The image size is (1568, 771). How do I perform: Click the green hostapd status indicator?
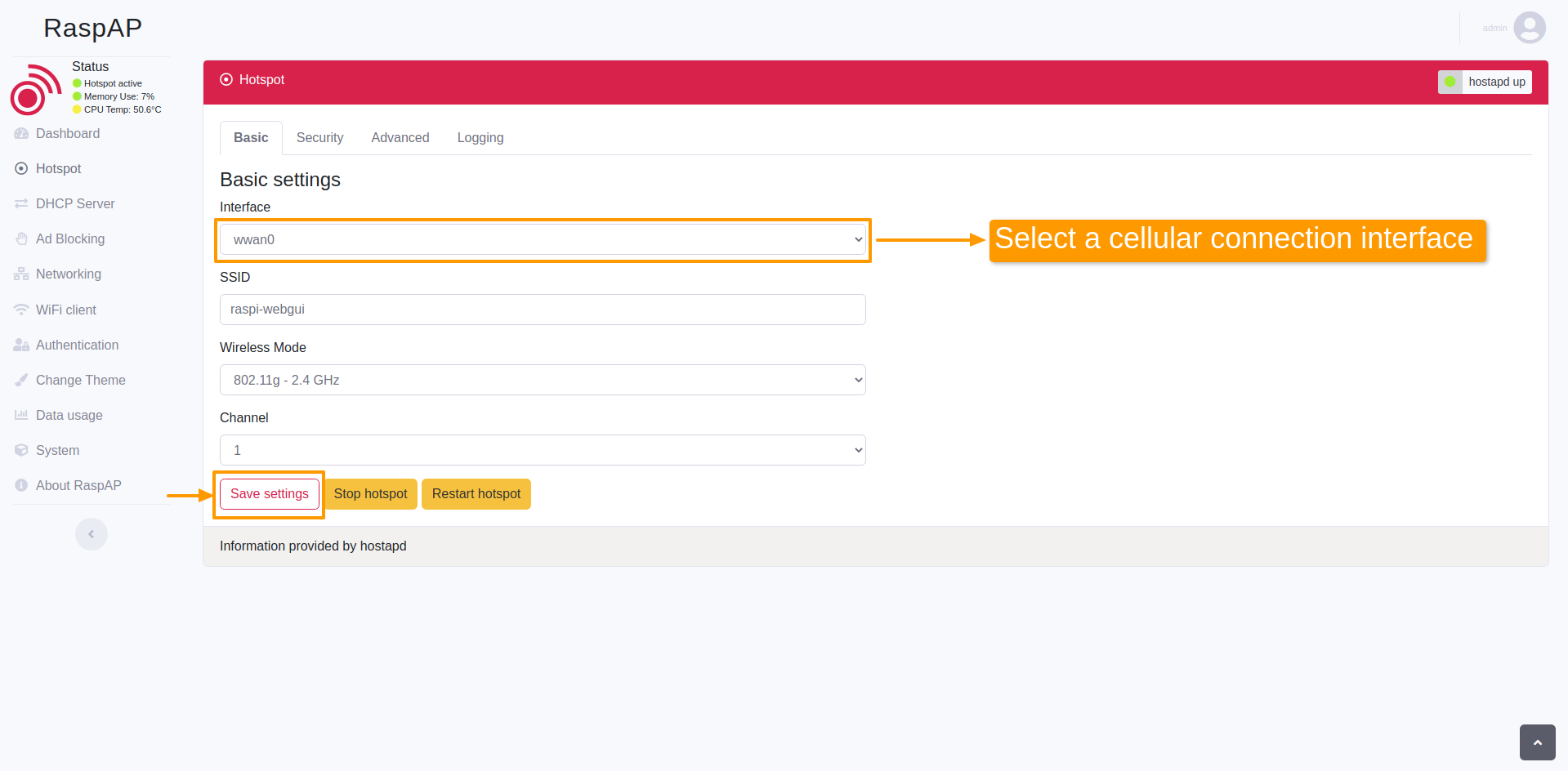point(1450,82)
